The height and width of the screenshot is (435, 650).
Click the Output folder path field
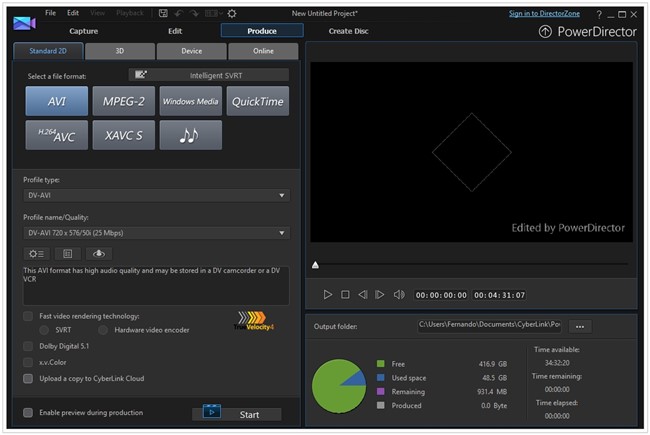[x=489, y=325]
